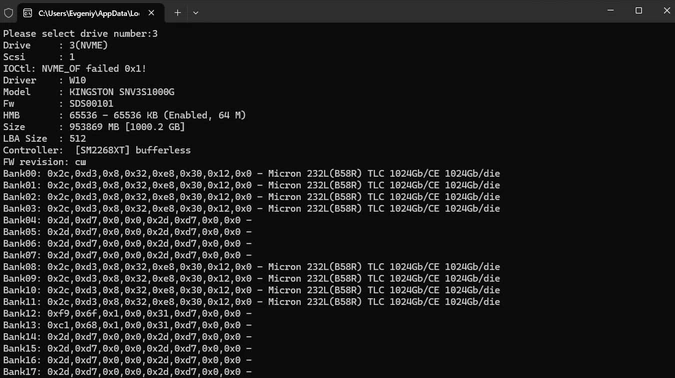Minimize the terminal window
675x378 pixels.
[x=610, y=10]
